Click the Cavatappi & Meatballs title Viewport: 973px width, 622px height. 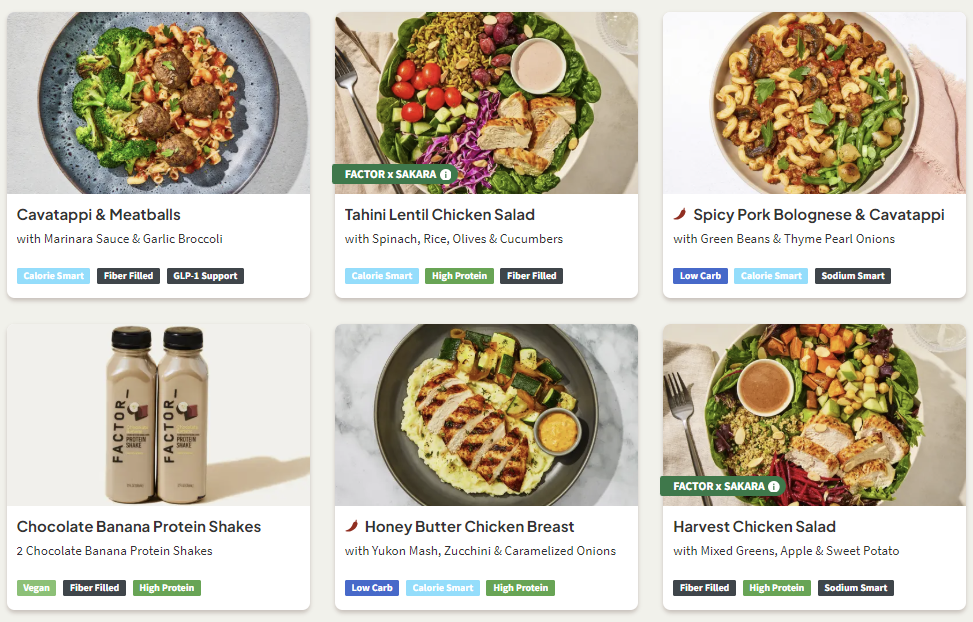coord(99,215)
